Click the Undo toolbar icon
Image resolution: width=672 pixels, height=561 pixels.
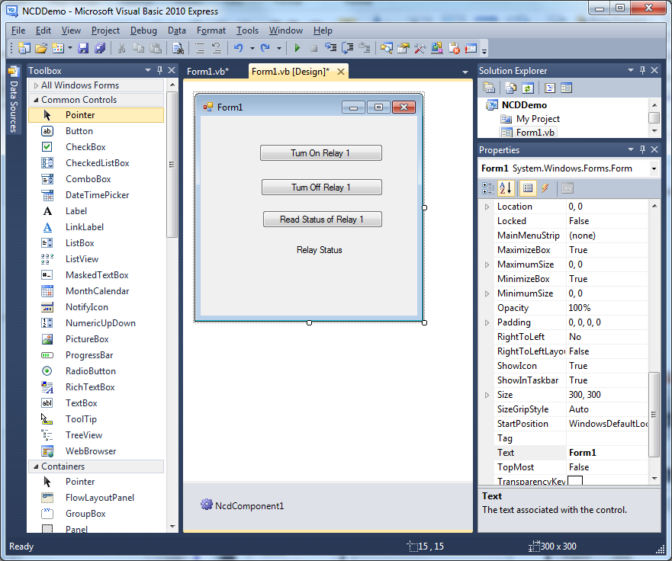238,48
